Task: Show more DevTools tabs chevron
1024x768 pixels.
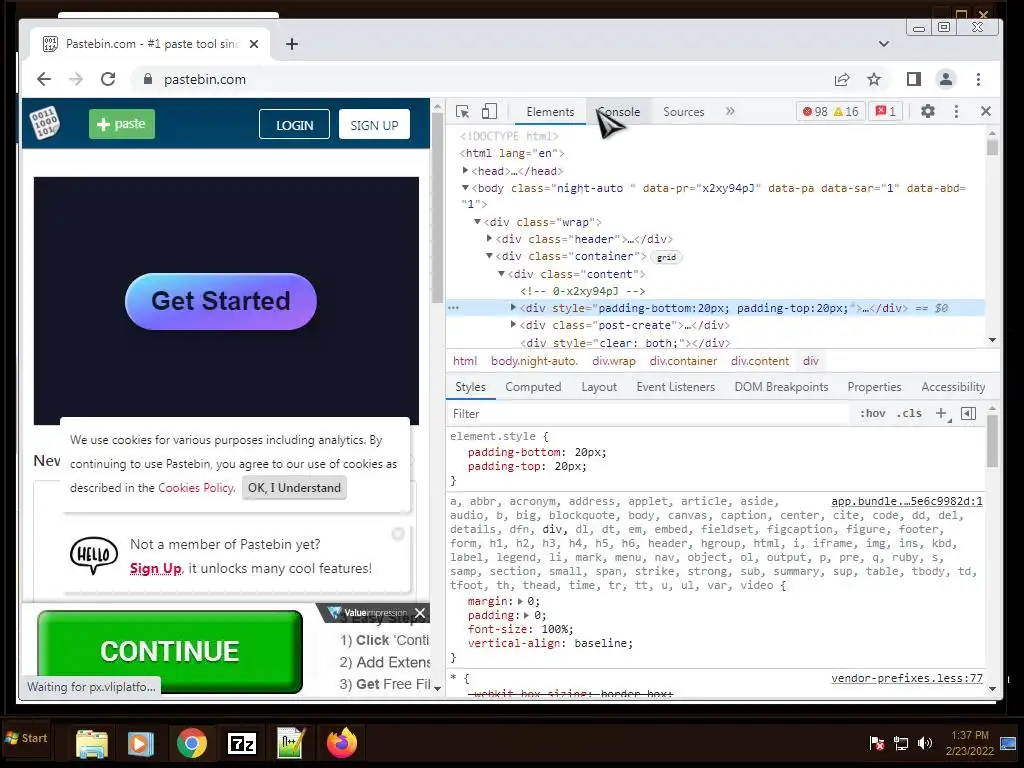Action: 730,111
